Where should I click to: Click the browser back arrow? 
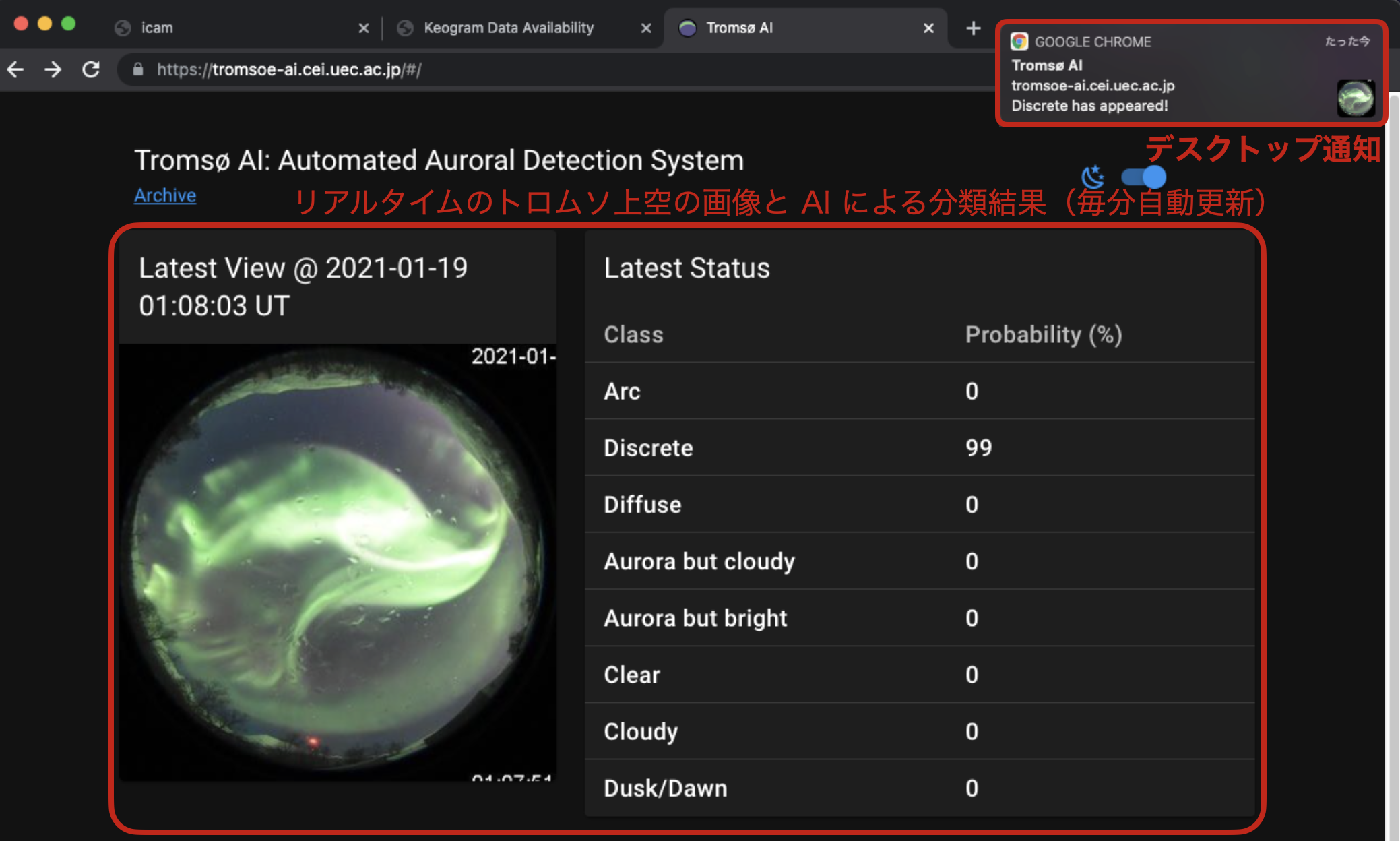pyautogui.click(x=15, y=69)
